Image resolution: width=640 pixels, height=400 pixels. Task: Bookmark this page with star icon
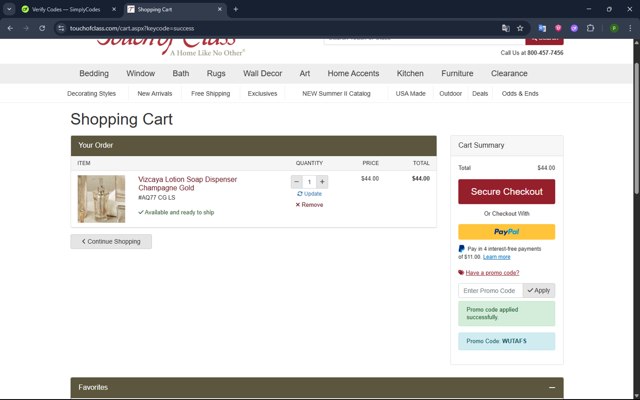click(x=520, y=28)
